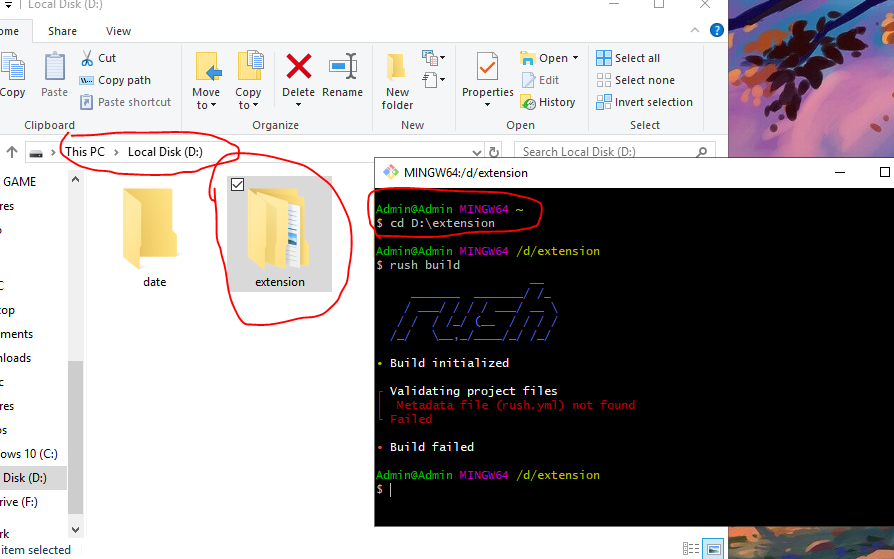Open Properties dropdown arrow
Screen dimensions: 894x559
(487, 105)
